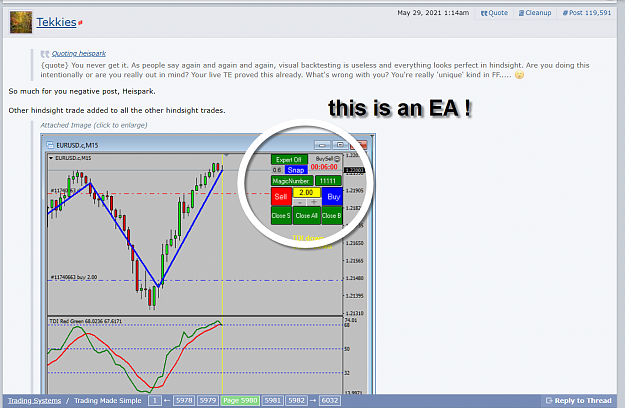Enlarge the attached EURUSD chart image
Screen dimensions: 625x408
pyautogui.click(x=207, y=264)
